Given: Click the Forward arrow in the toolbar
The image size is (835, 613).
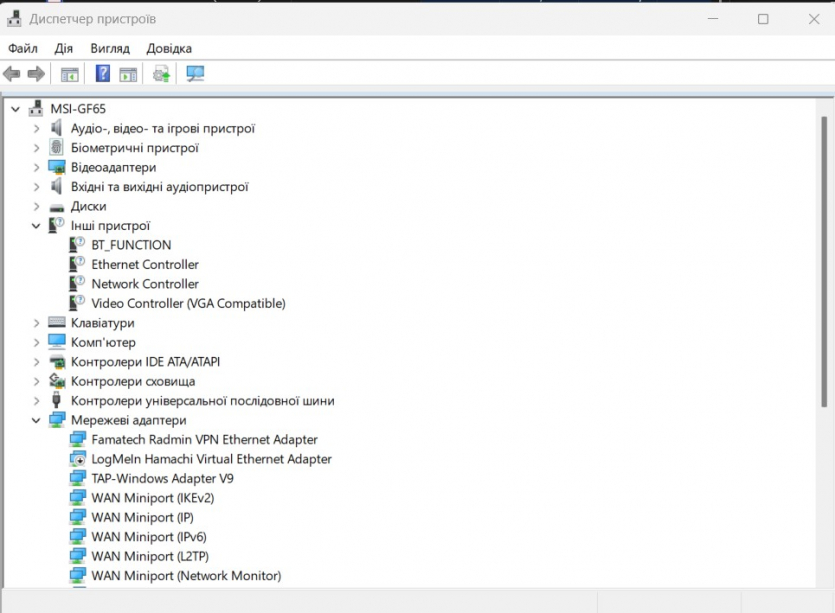Looking at the screenshot, I should point(36,74).
